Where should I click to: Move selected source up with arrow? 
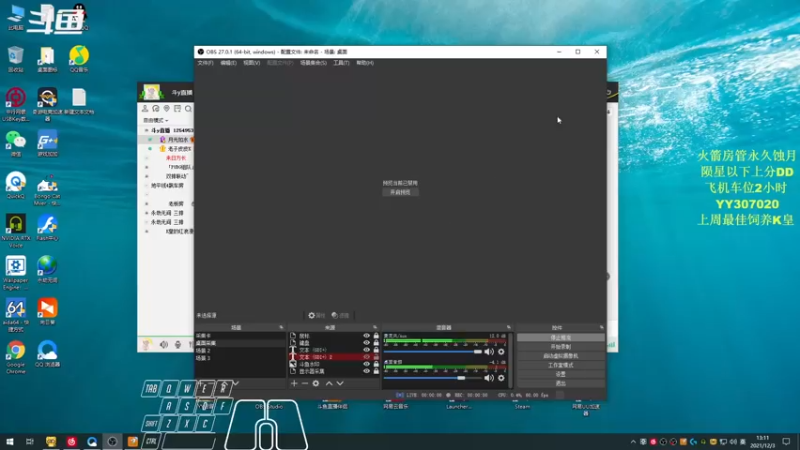tap(329, 383)
